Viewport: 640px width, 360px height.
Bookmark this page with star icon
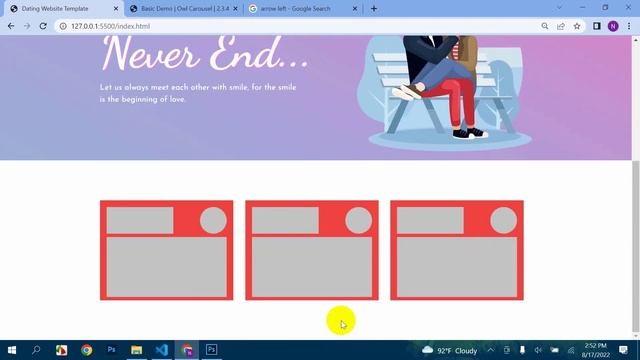(577, 26)
